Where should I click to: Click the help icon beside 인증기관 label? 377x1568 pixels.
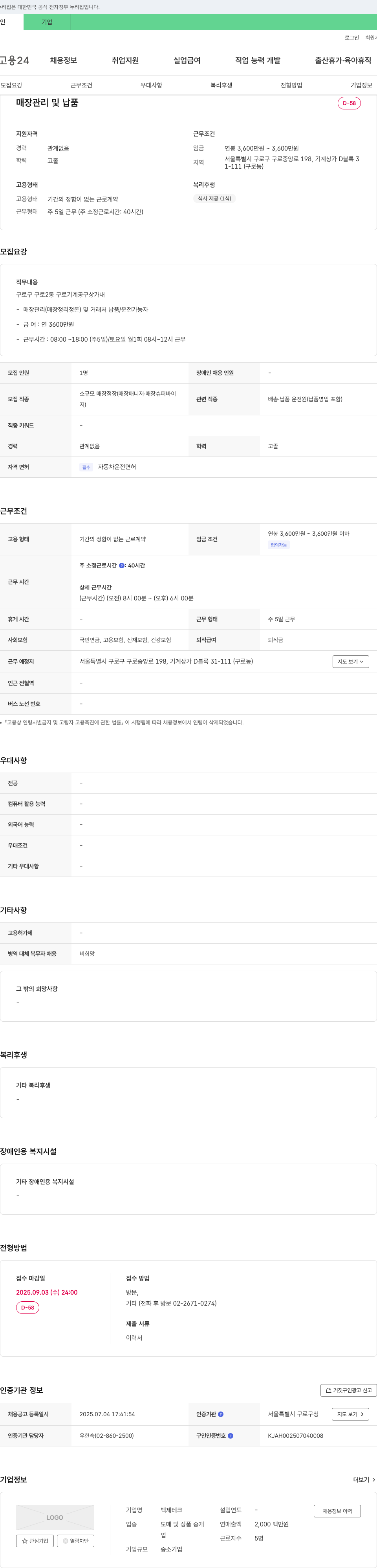220,1414
